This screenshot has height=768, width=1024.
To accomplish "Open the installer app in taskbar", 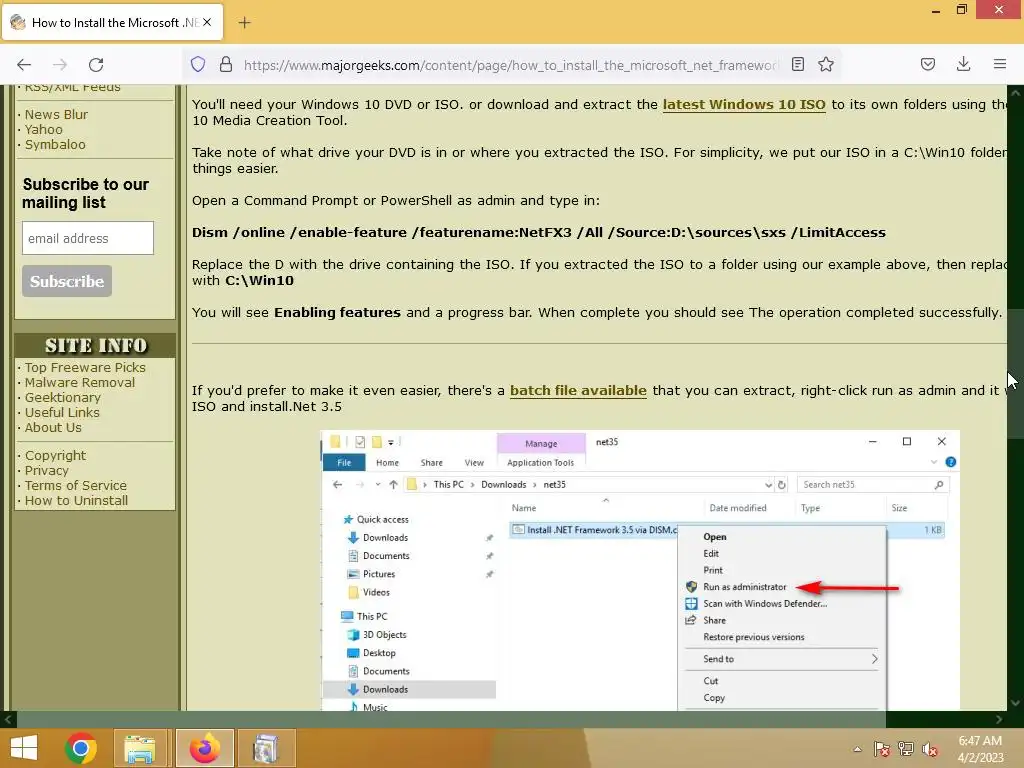I will 266,748.
